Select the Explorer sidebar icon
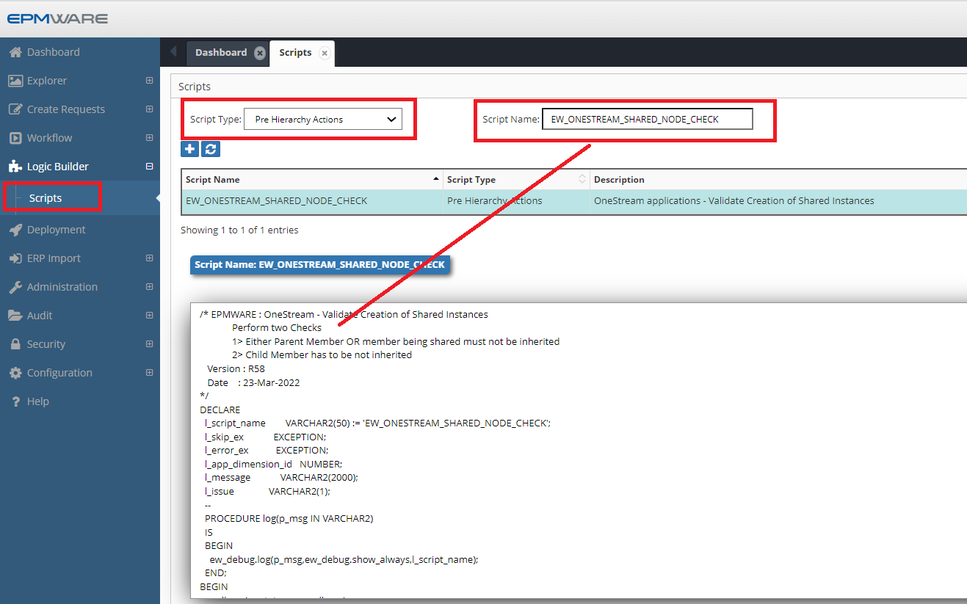967x604 pixels. 15,80
